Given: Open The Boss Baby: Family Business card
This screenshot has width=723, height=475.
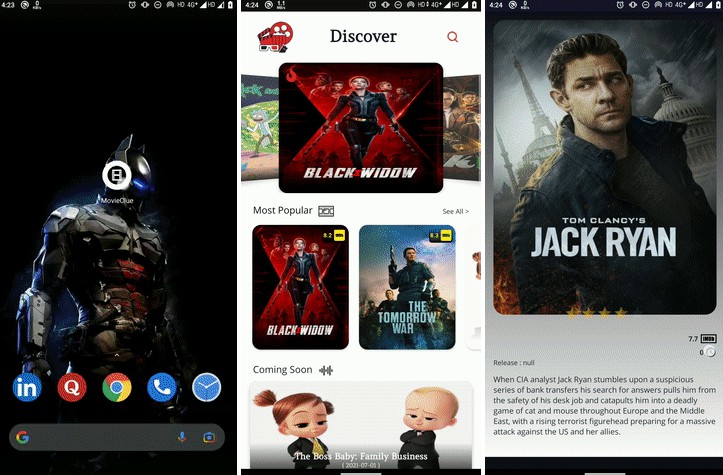Looking at the screenshot, I should tap(361, 425).
